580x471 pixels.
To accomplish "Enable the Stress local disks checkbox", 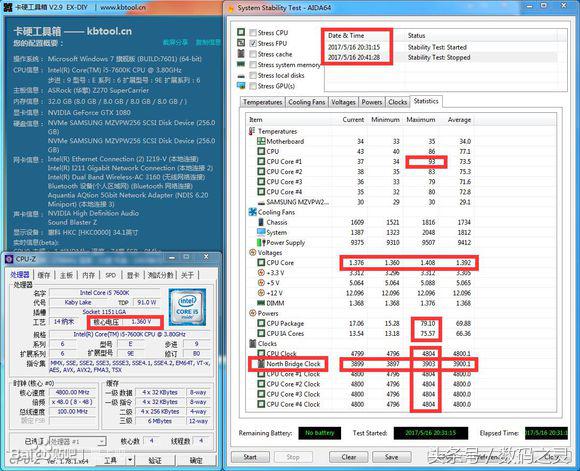I will [x=253, y=75].
